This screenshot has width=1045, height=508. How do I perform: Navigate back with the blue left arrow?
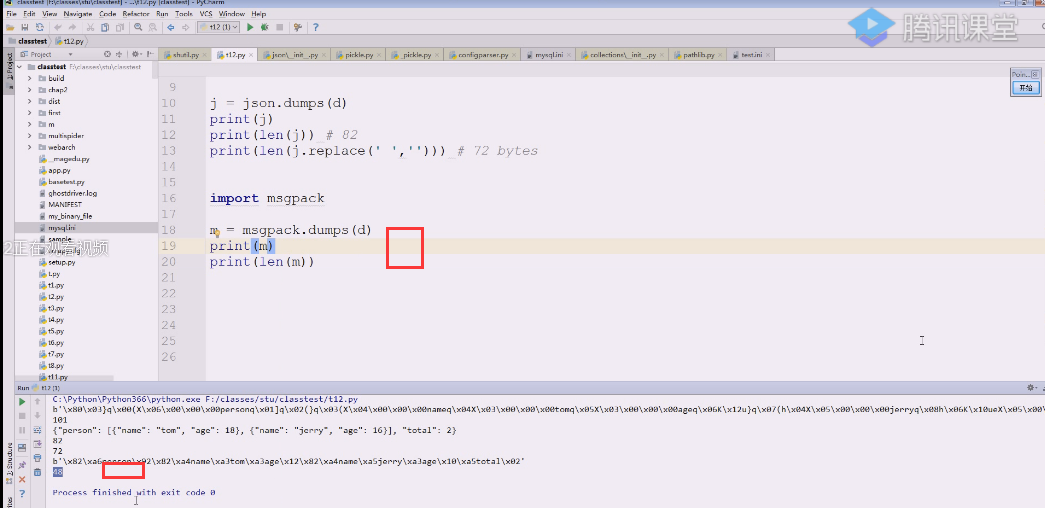pos(171,27)
